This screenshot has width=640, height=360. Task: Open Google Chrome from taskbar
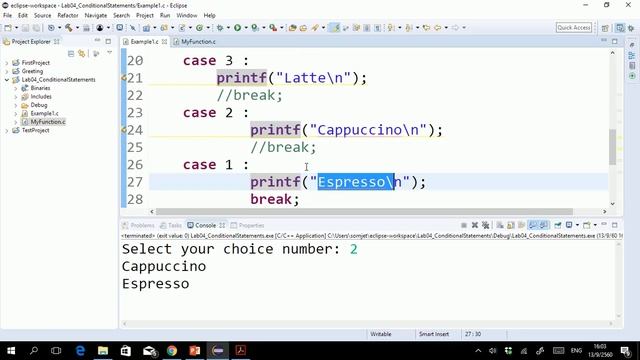click(172, 351)
